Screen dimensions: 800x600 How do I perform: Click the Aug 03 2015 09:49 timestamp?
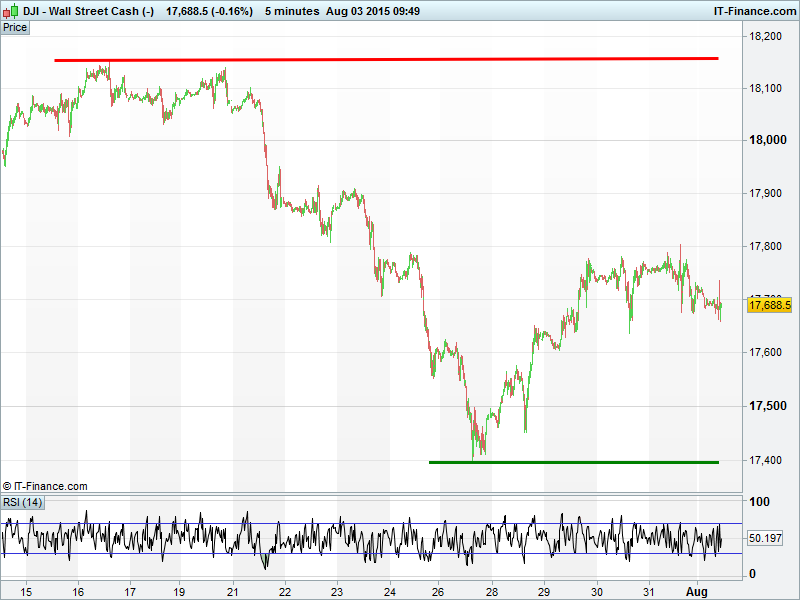point(373,11)
